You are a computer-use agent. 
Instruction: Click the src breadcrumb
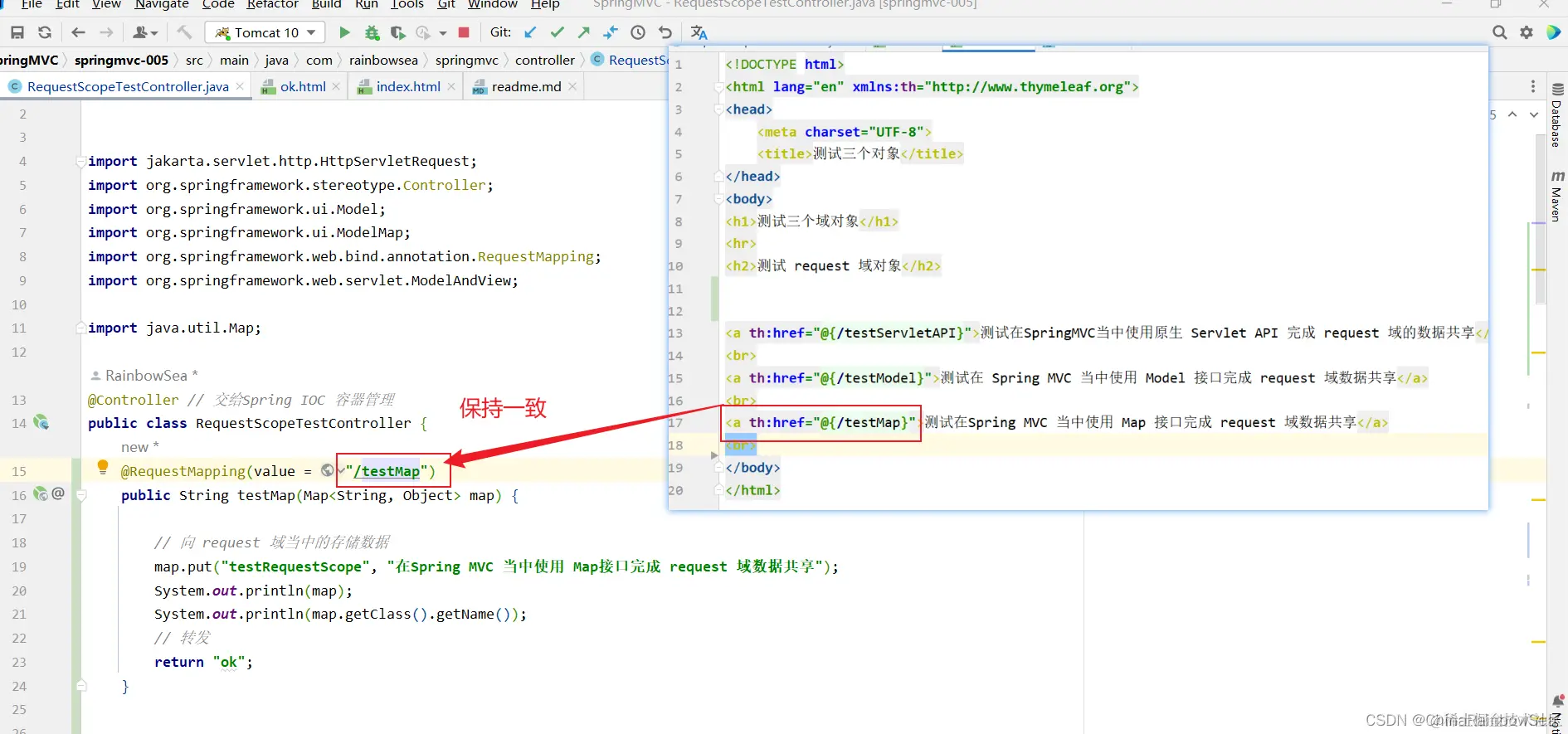coord(194,60)
